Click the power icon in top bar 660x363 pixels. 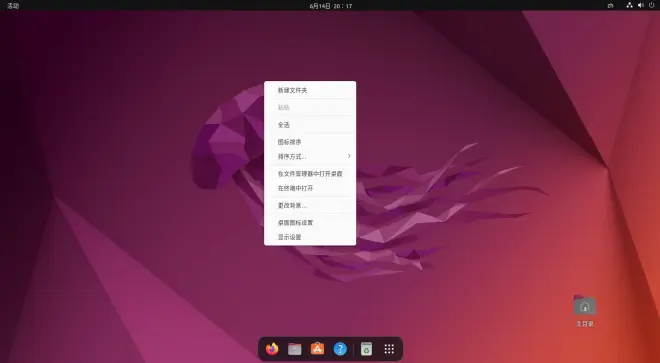click(652, 5)
